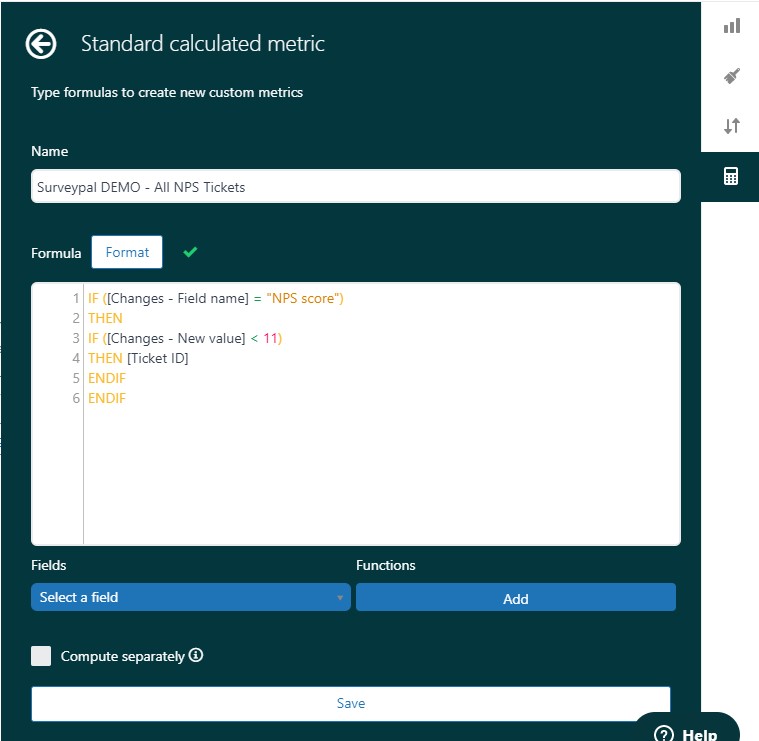Viewport: 759px width, 741px height.
Task: Open the Select a field dropdown
Action: click(x=190, y=597)
